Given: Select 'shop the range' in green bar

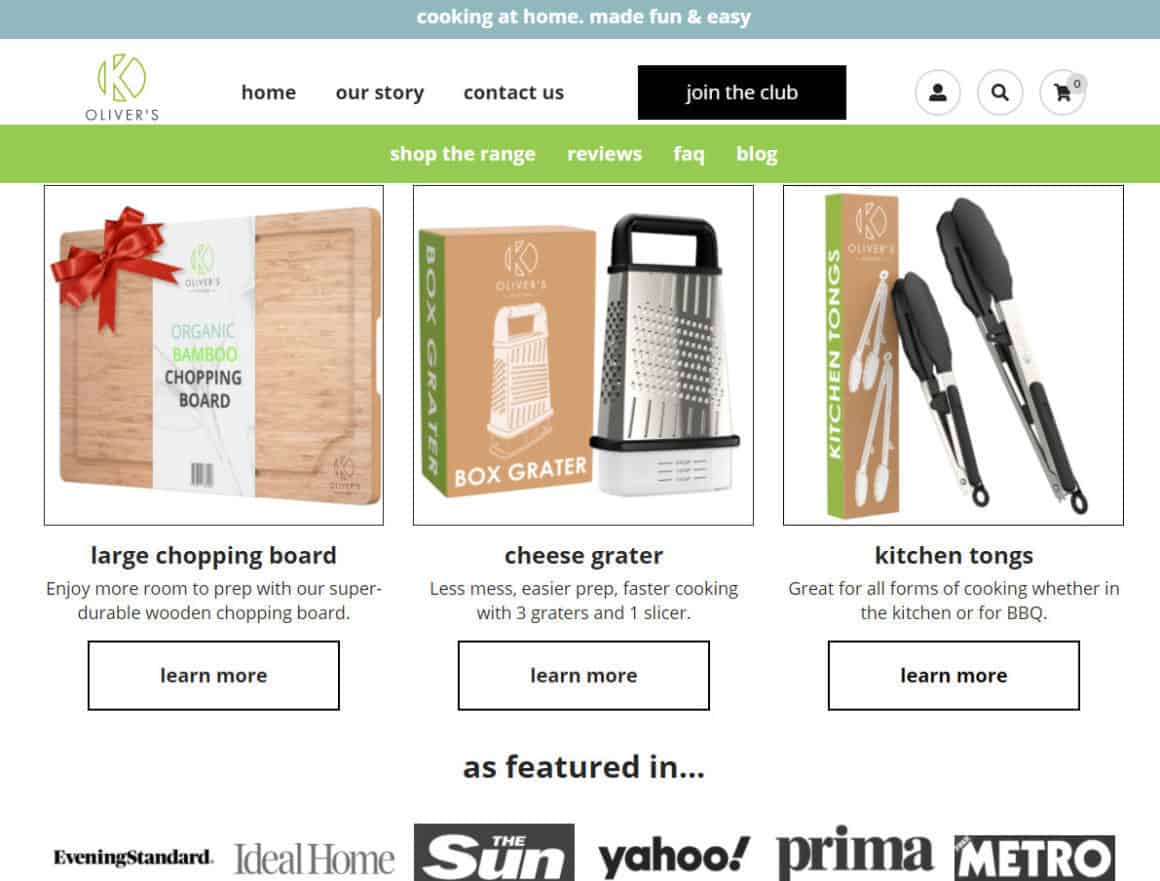Looking at the screenshot, I should pos(462,154).
